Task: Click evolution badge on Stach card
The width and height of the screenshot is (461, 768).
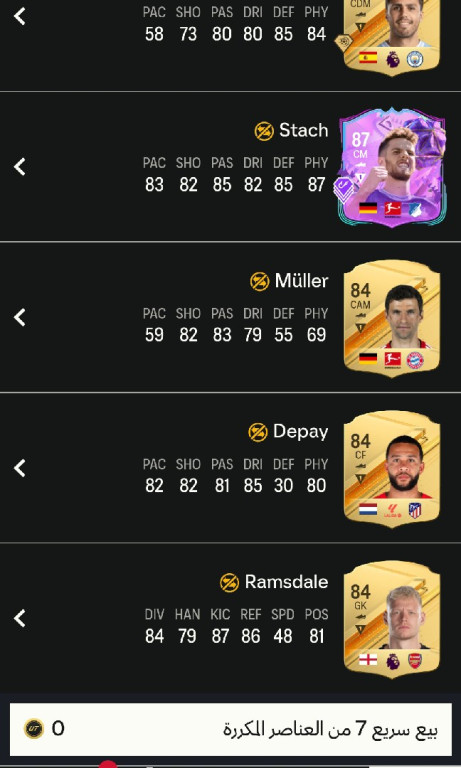Action: coord(344,190)
